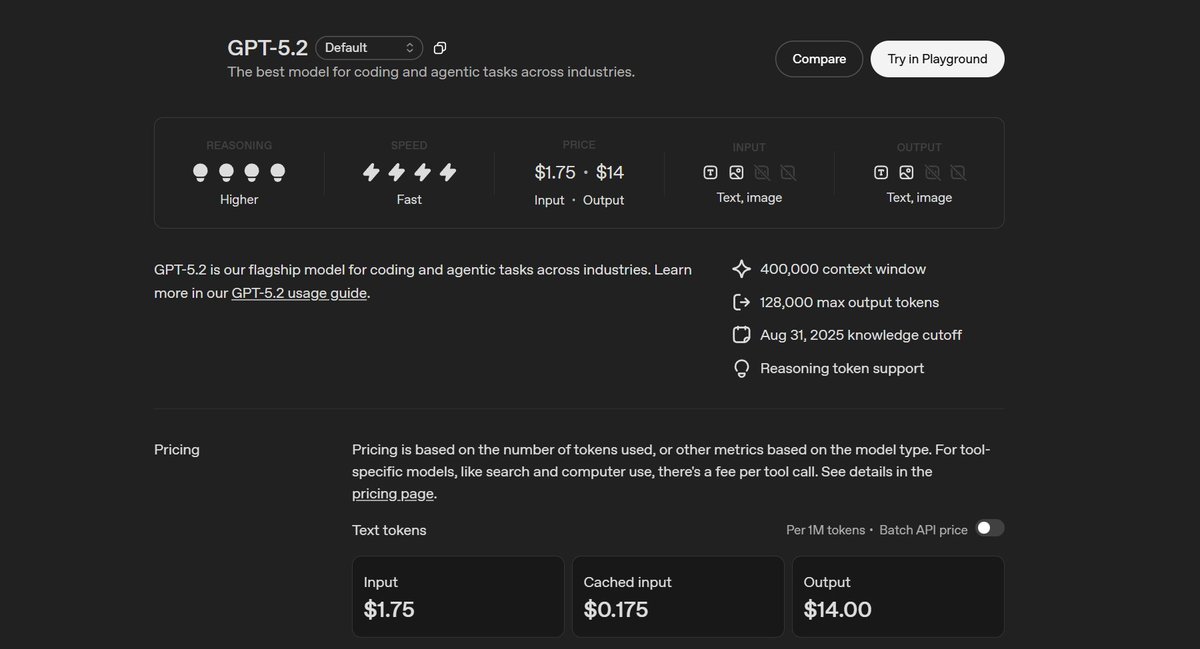This screenshot has width=1200, height=649.
Task: Click the context window sparkle icon
Action: 741,269
